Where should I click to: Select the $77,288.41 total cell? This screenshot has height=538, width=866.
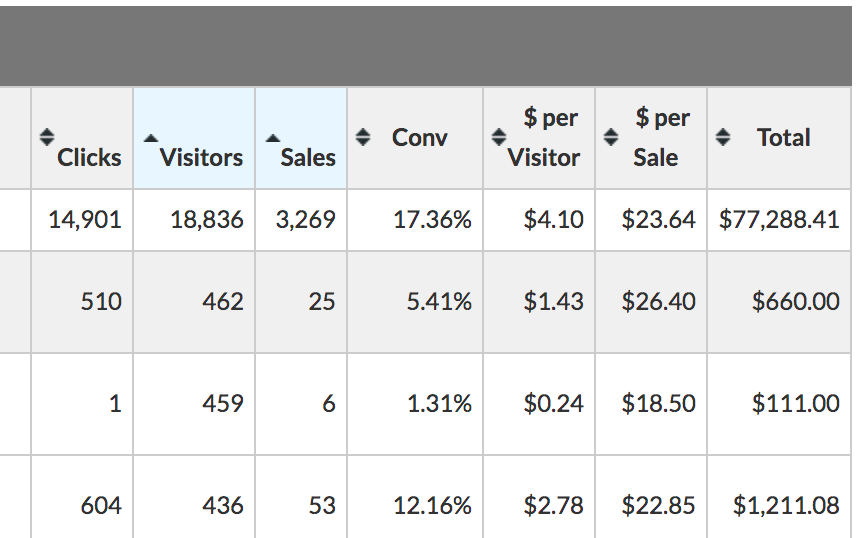(779, 220)
